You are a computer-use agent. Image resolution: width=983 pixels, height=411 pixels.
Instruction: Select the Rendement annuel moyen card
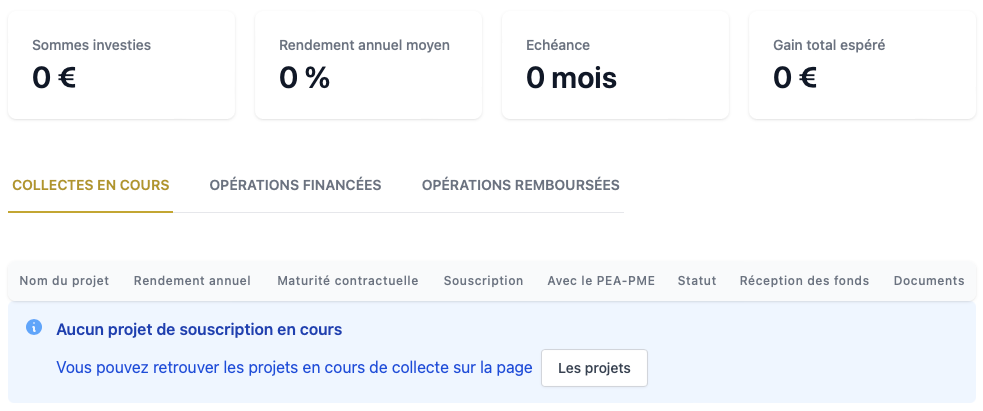pyautogui.click(x=368, y=65)
